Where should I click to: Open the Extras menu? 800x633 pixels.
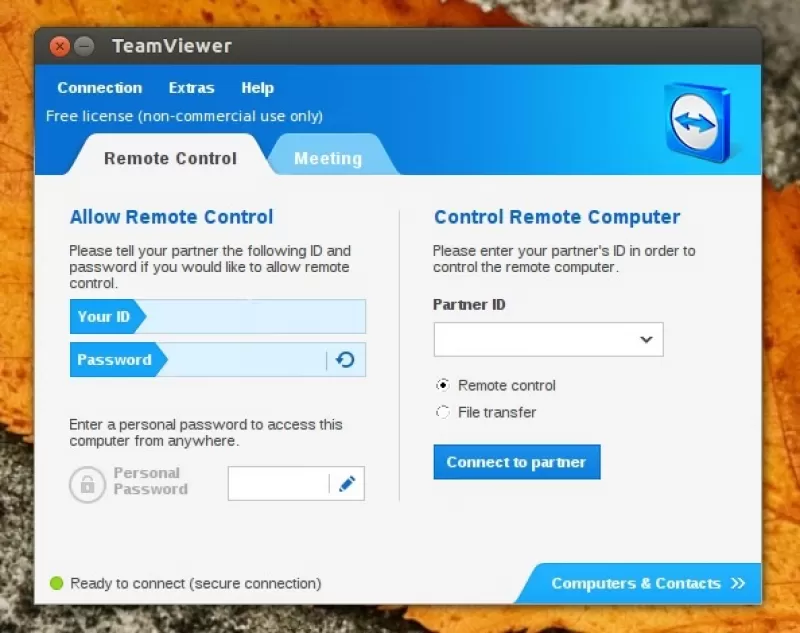pyautogui.click(x=191, y=88)
